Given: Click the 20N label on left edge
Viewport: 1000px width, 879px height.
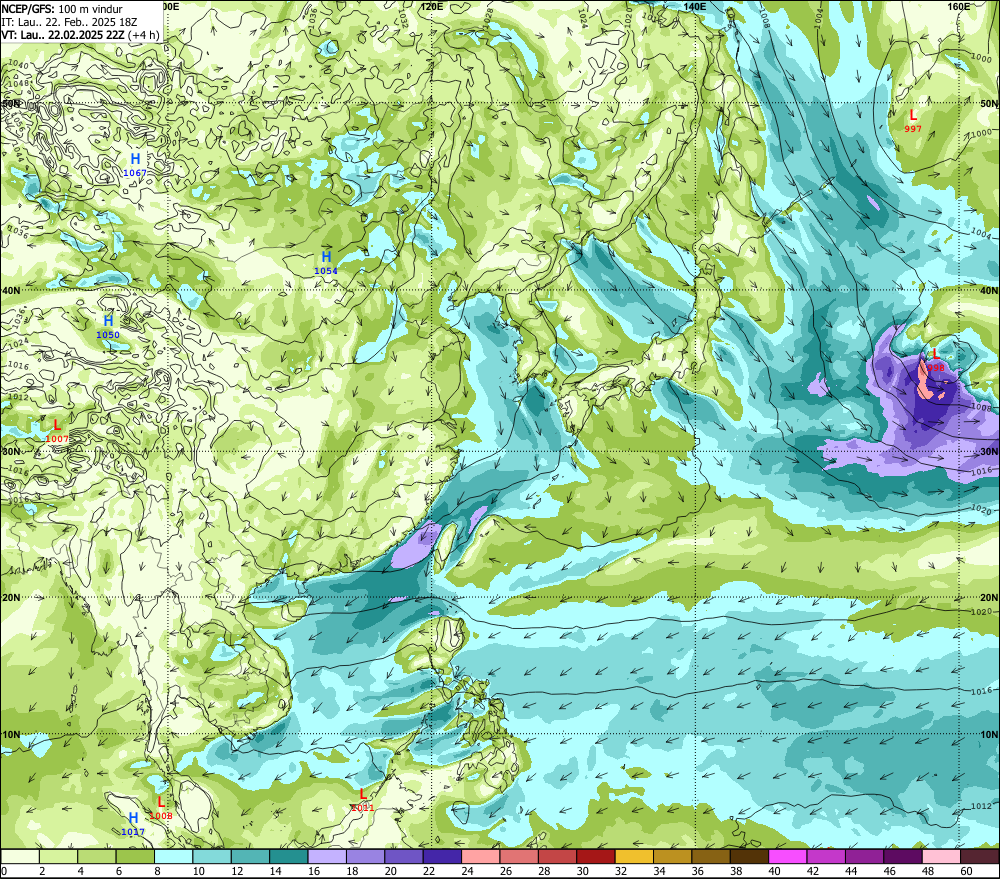Looking at the screenshot, I should click(11, 598).
